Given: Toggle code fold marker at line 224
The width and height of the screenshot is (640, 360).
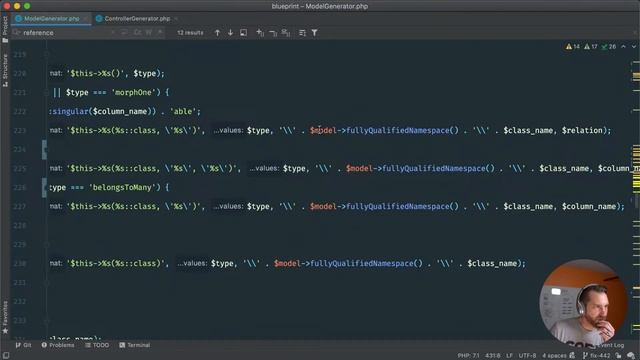Looking at the screenshot, I should pos(44,149).
